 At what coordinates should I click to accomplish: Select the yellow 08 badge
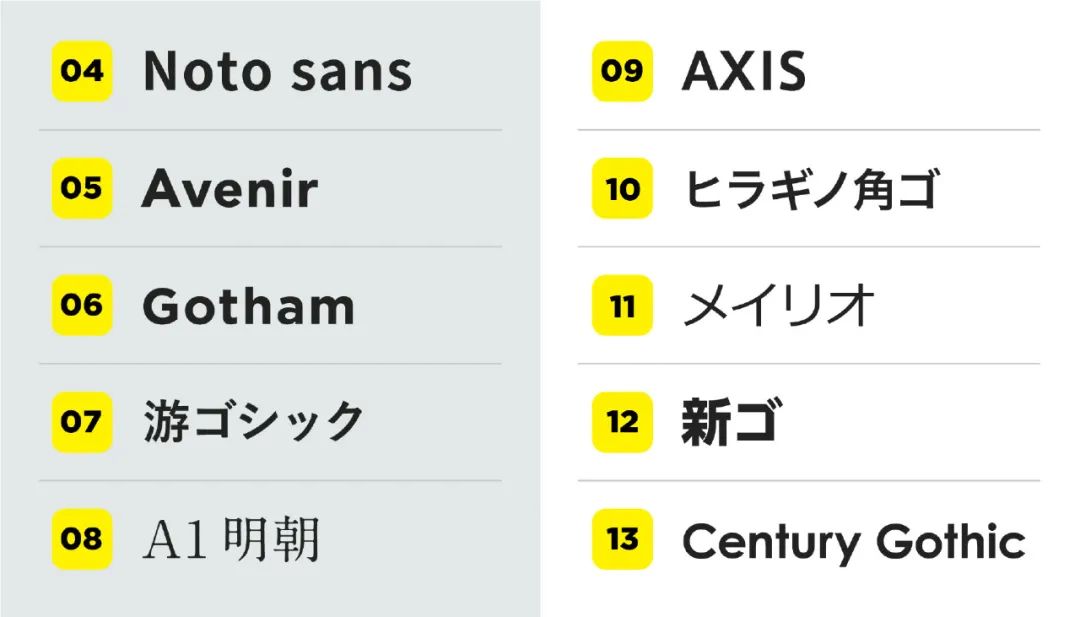pos(82,539)
